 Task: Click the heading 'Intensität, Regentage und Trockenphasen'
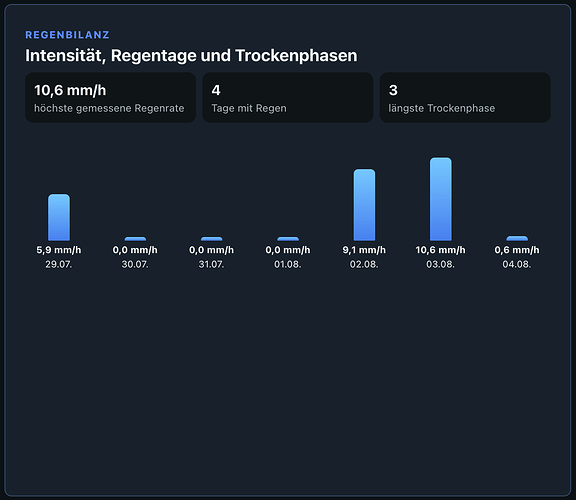(x=191, y=56)
